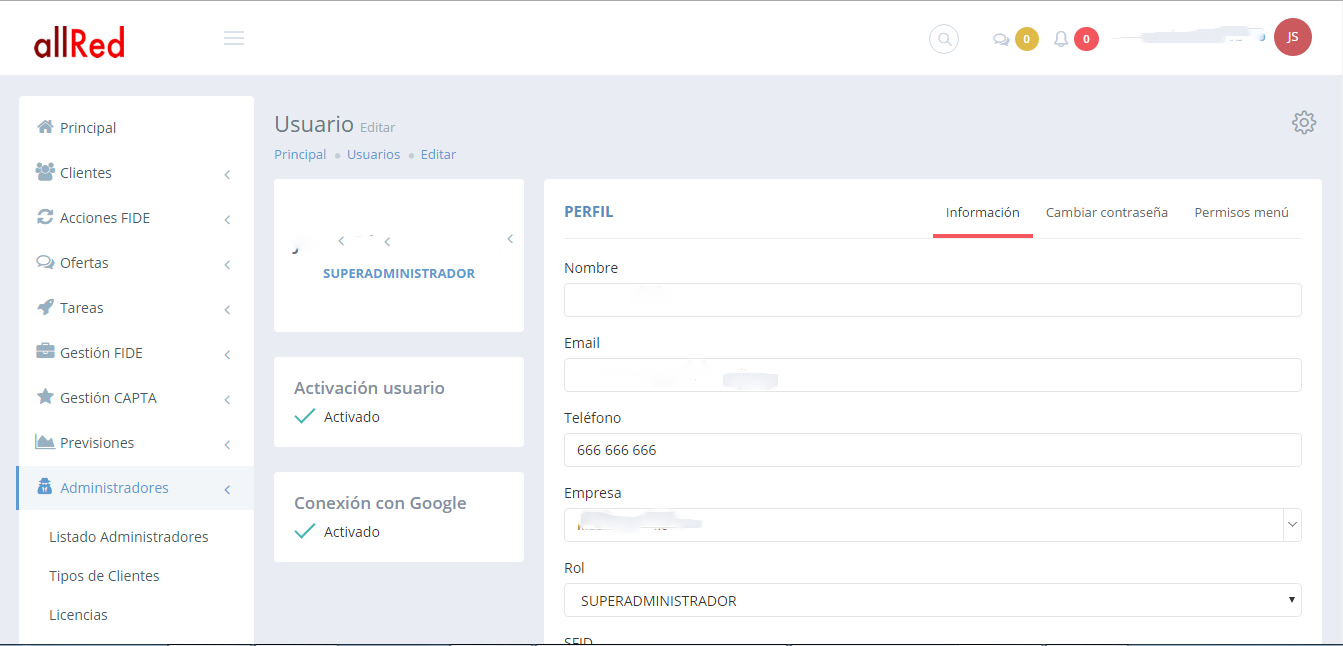The height and width of the screenshot is (646, 1343).
Task: Open Listado Administradores link
Action: [x=128, y=537]
